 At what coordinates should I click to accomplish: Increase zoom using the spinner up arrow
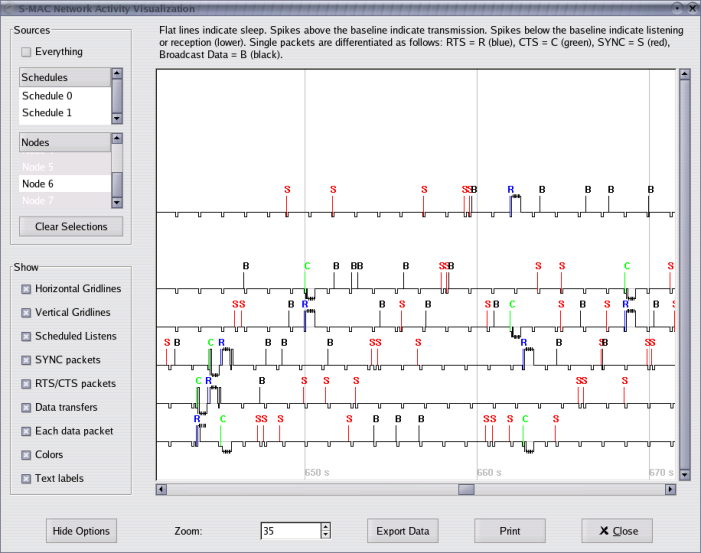pyautogui.click(x=325, y=526)
